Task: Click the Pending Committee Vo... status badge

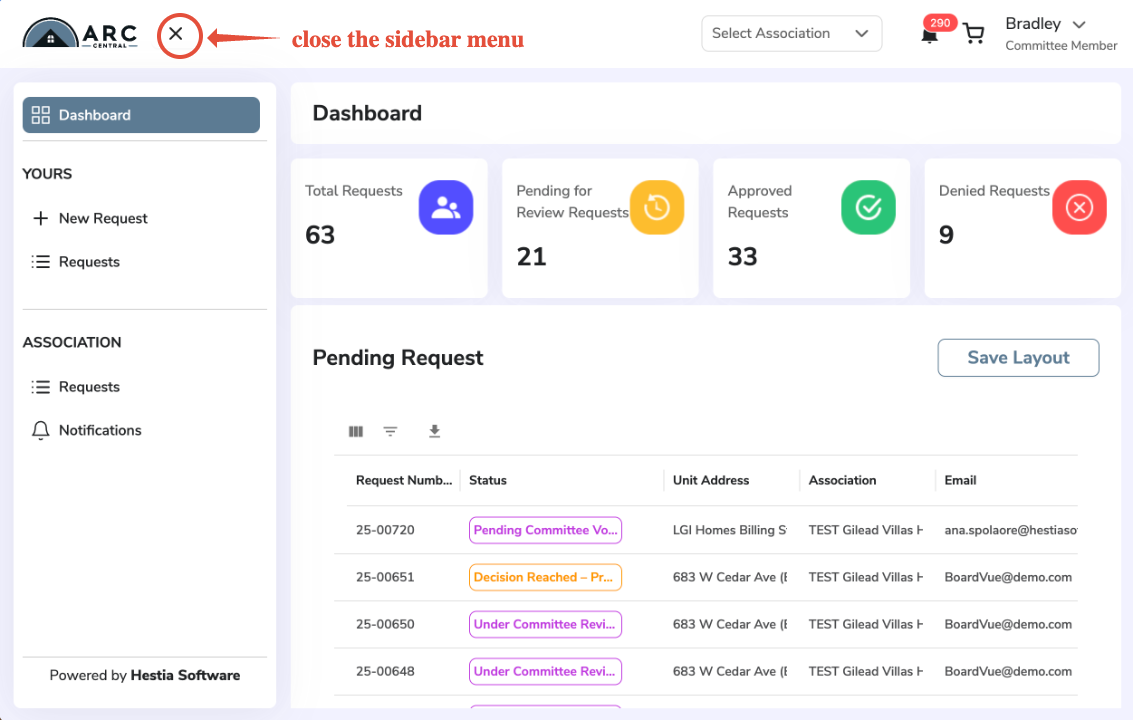Action: [x=546, y=530]
